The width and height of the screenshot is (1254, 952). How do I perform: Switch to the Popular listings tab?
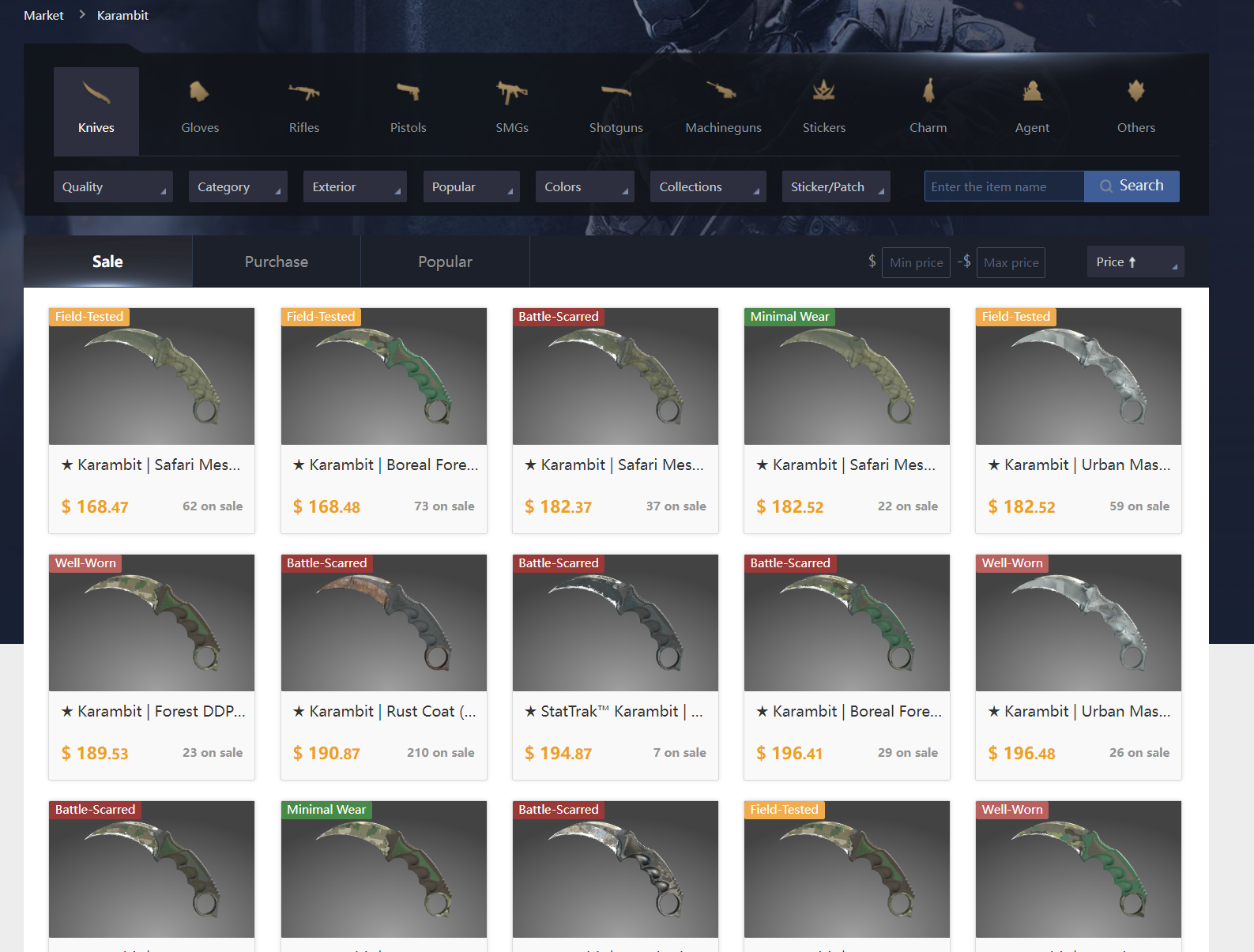pos(445,262)
